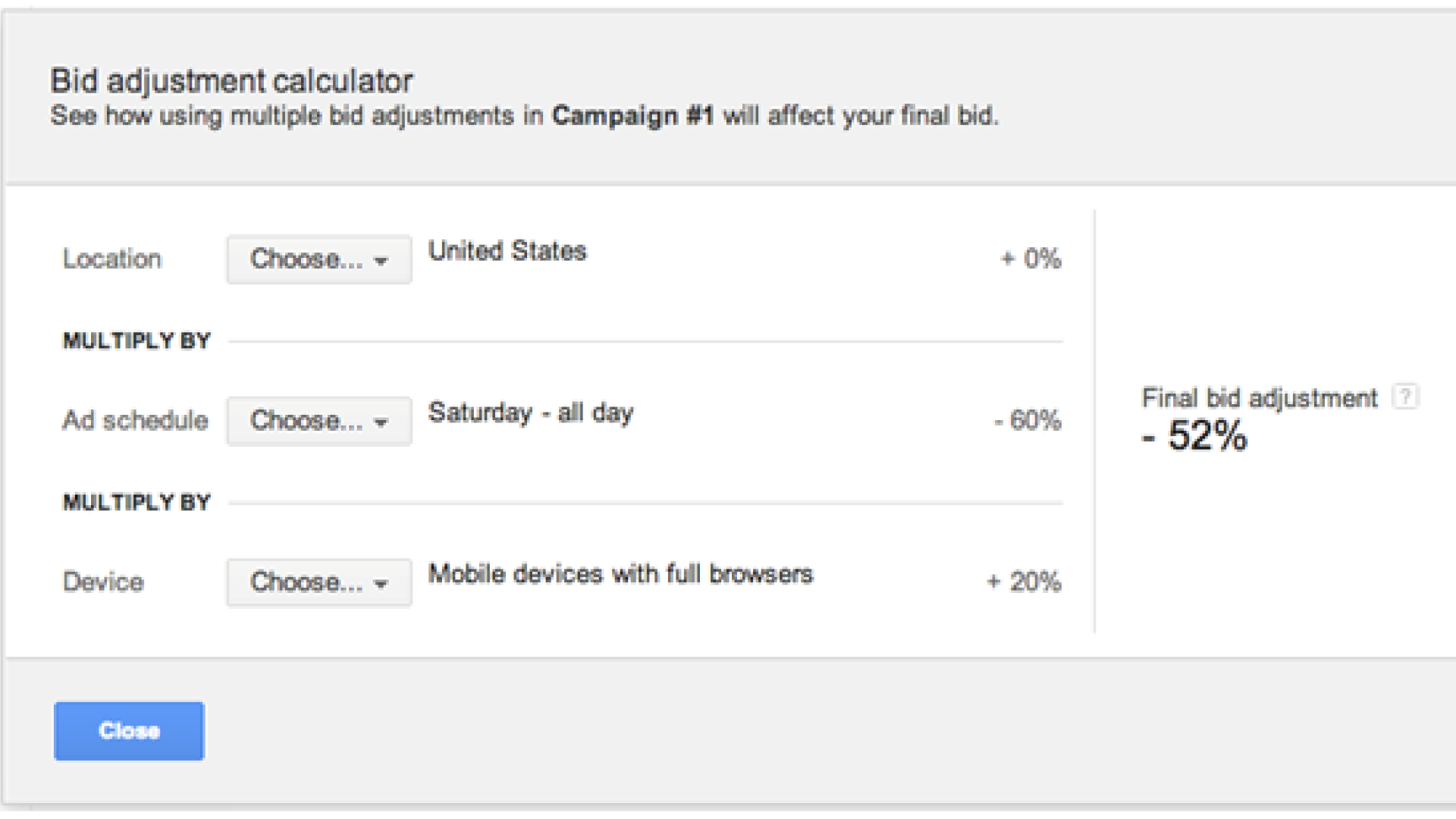Select the Saturday - all day schedule entry
Screen dimensions: 1456x819
coord(531,413)
